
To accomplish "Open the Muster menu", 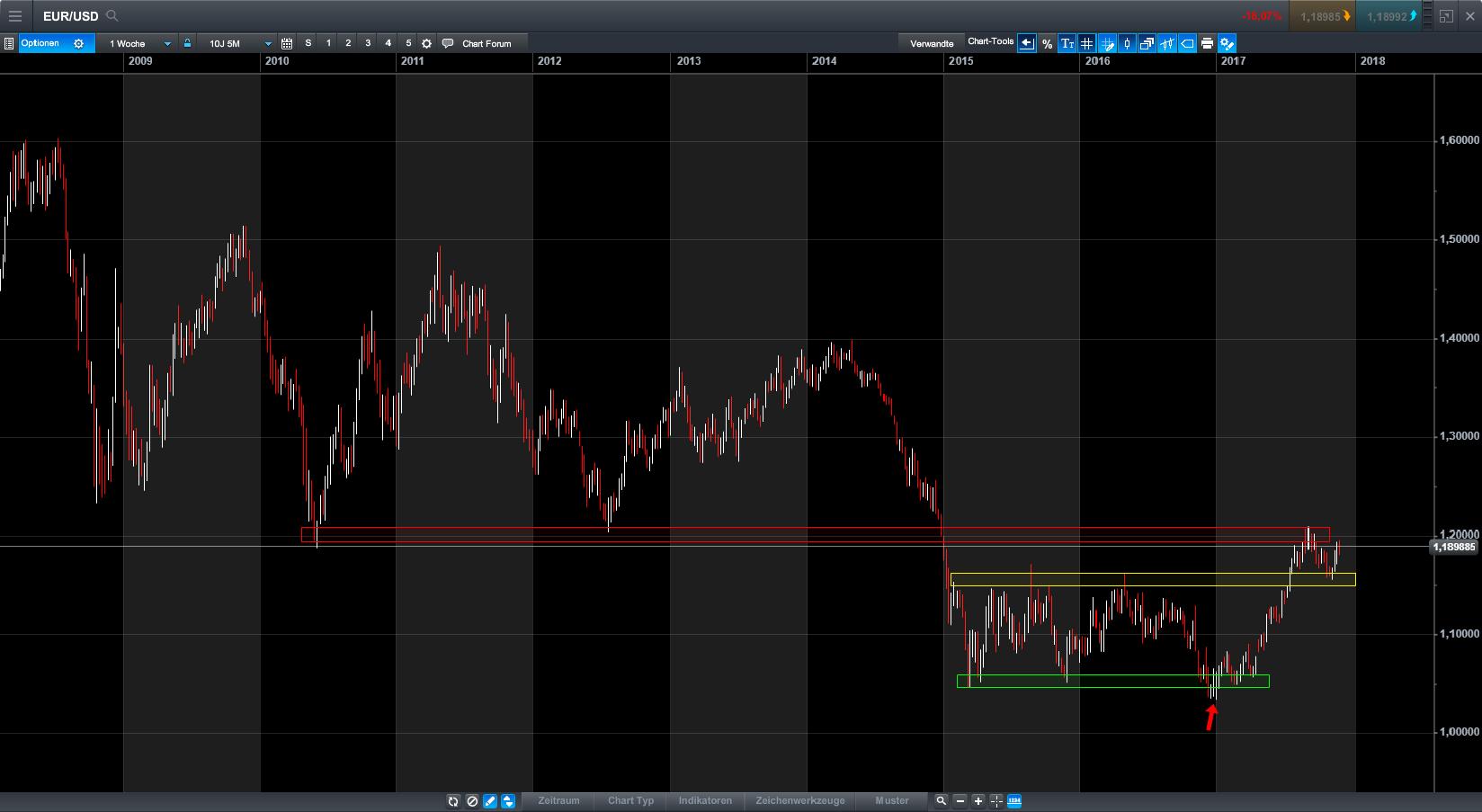I will (x=891, y=800).
